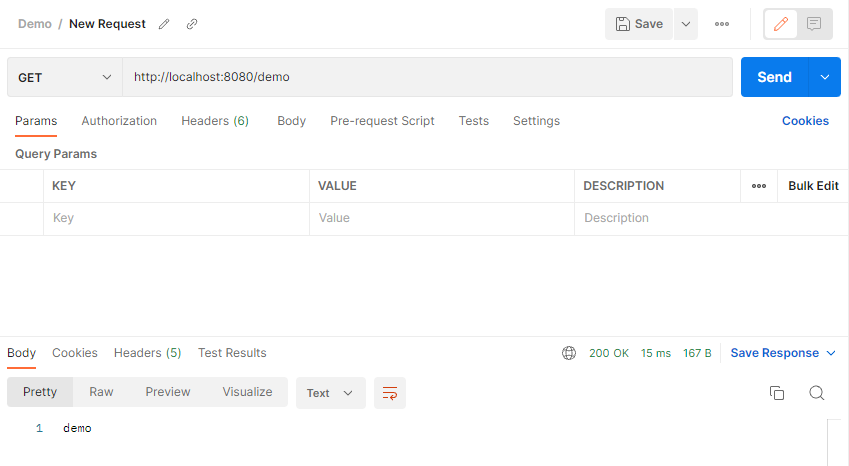Open the Authorization tab

point(119,121)
